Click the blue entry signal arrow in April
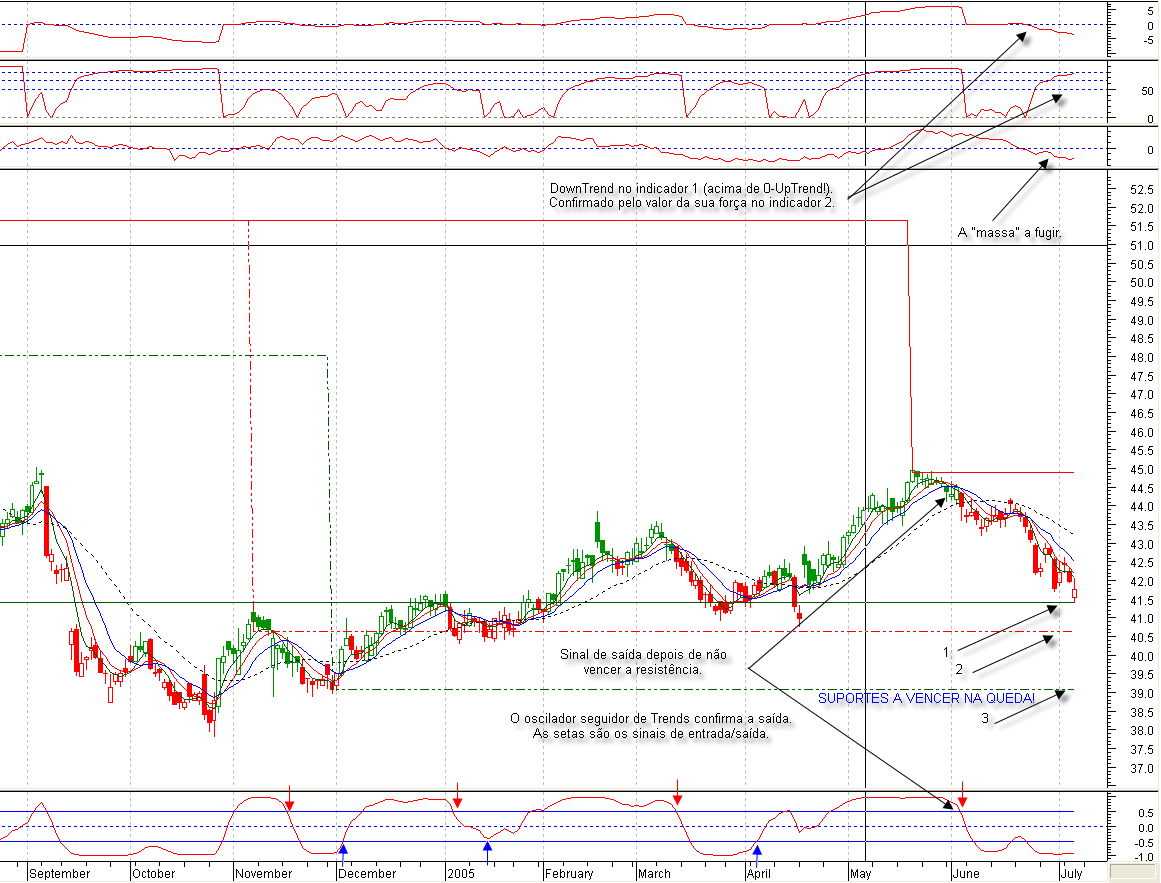This screenshot has height=883, width=1161. point(757,855)
